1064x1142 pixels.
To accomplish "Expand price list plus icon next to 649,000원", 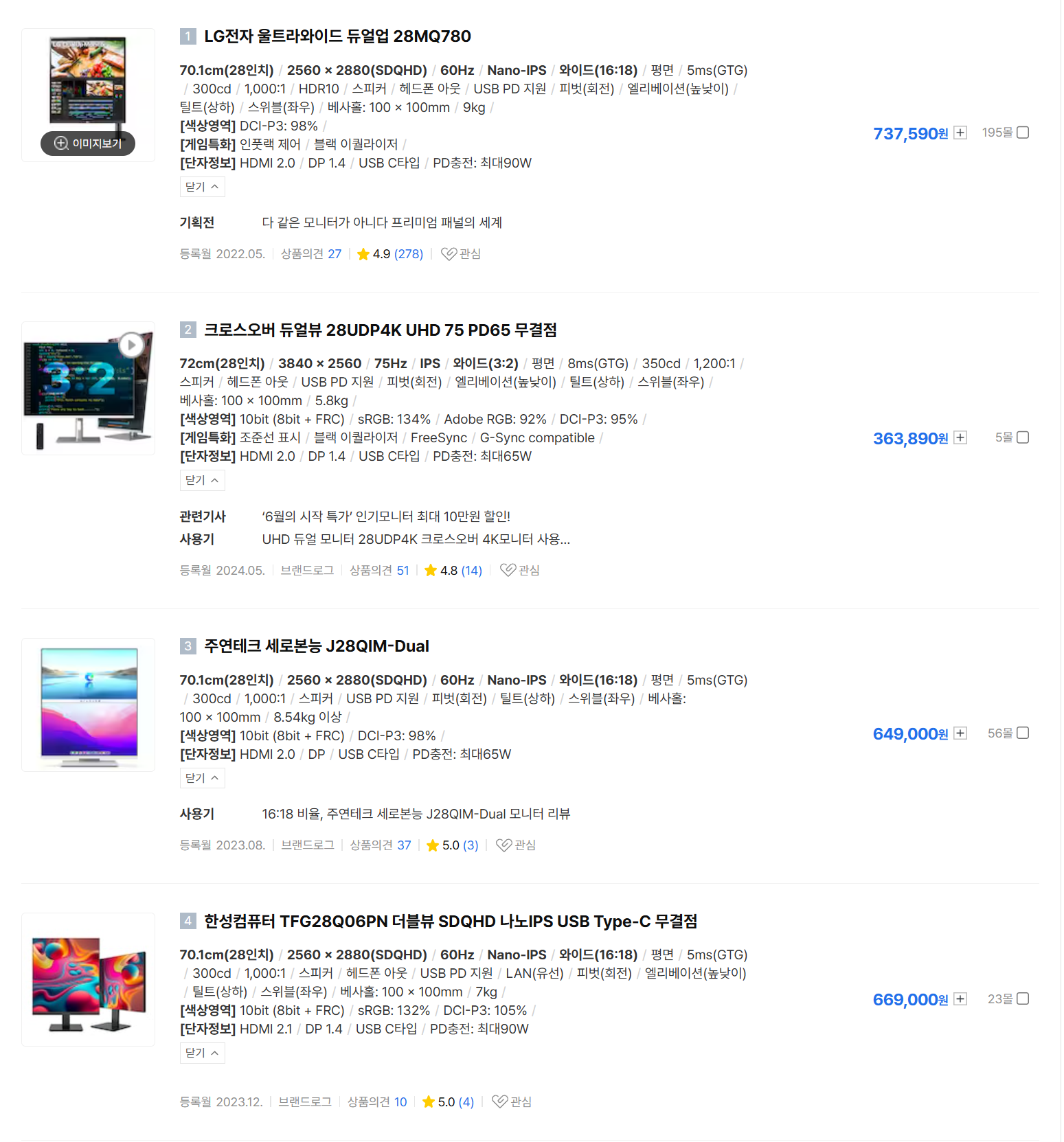I will tap(960, 733).
